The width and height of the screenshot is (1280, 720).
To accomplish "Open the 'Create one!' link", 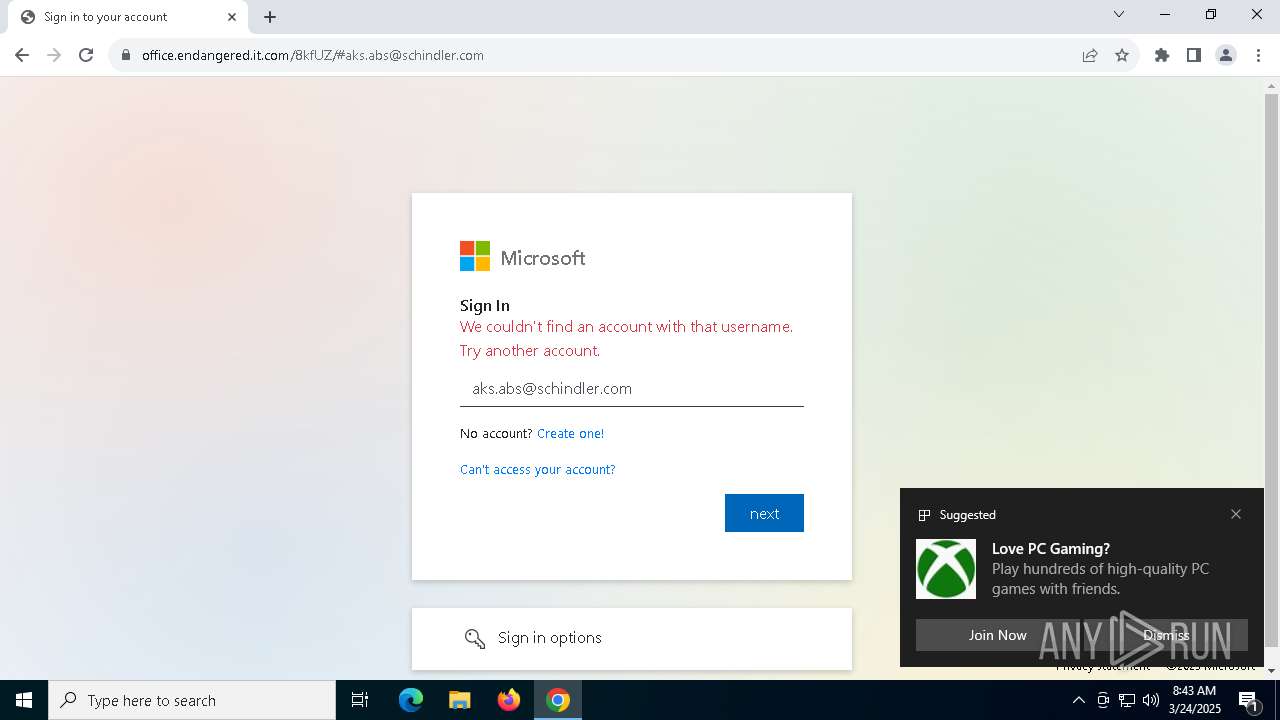I will 570,433.
